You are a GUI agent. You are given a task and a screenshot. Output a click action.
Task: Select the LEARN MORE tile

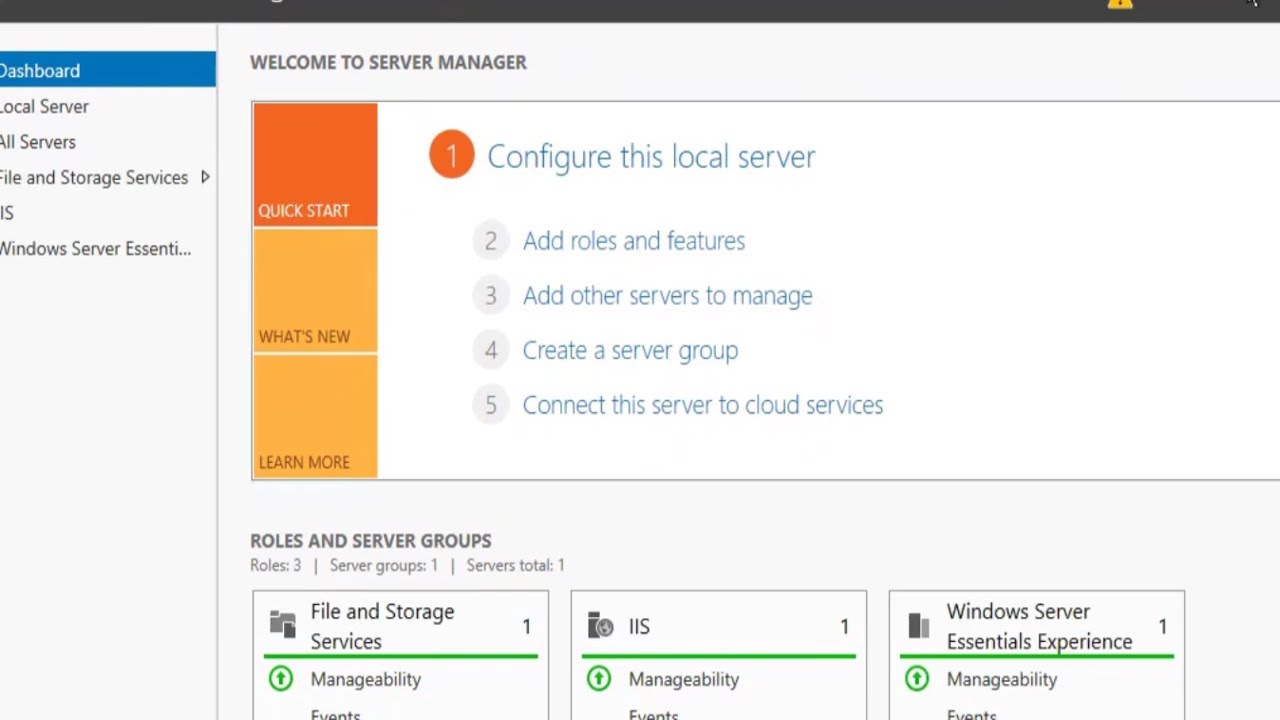pyautogui.click(x=315, y=416)
